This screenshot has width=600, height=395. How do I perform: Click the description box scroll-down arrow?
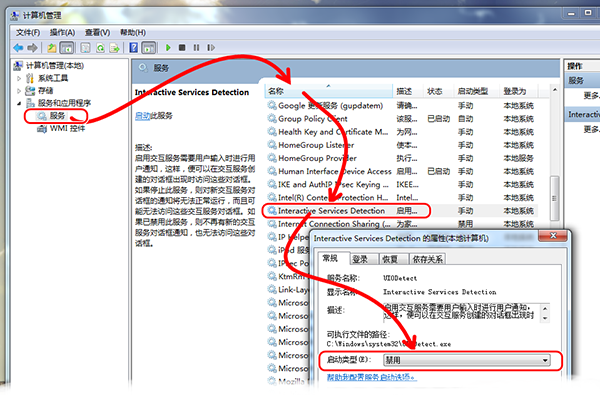545,318
